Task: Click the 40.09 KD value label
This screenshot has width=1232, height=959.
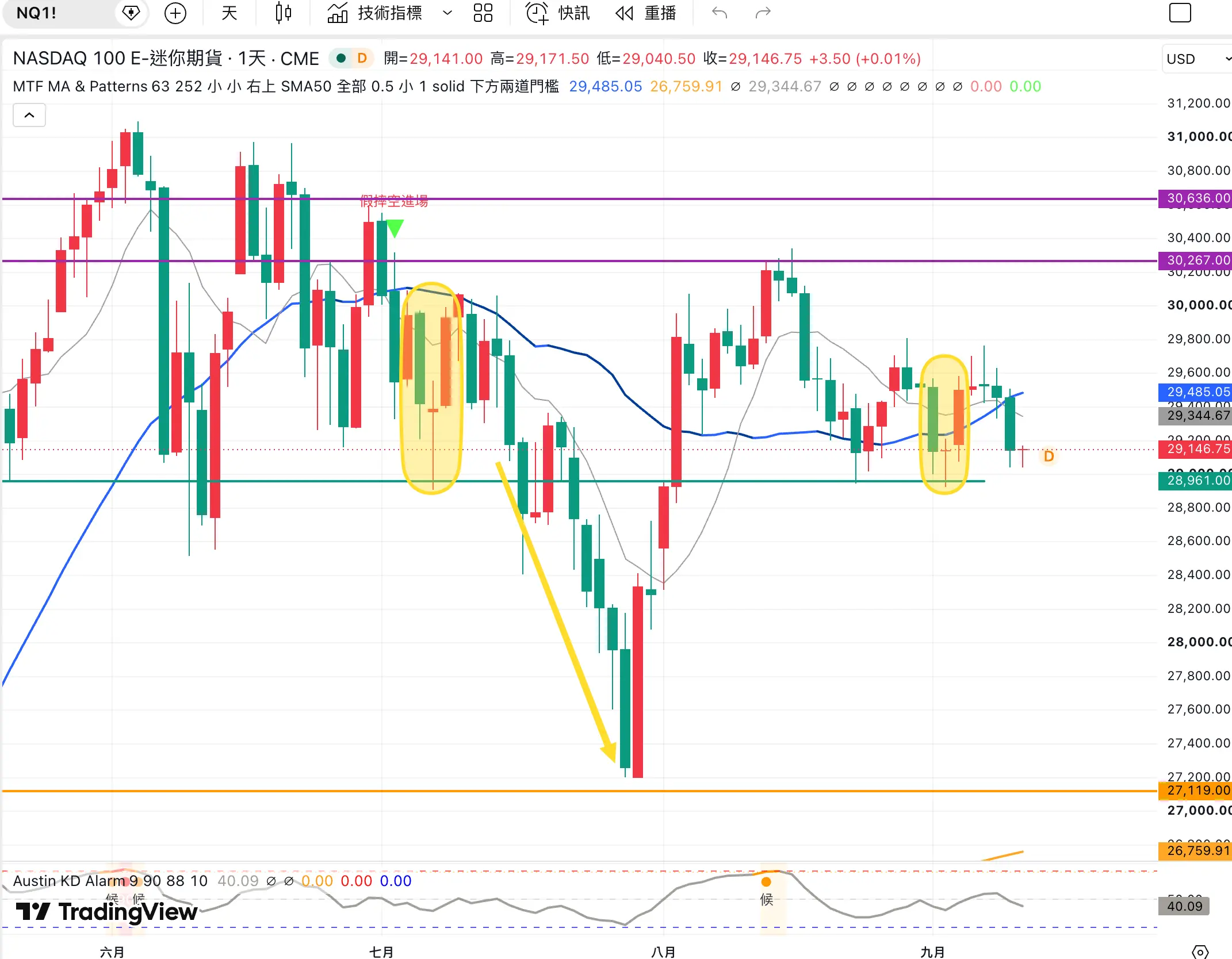Action: (1184, 907)
